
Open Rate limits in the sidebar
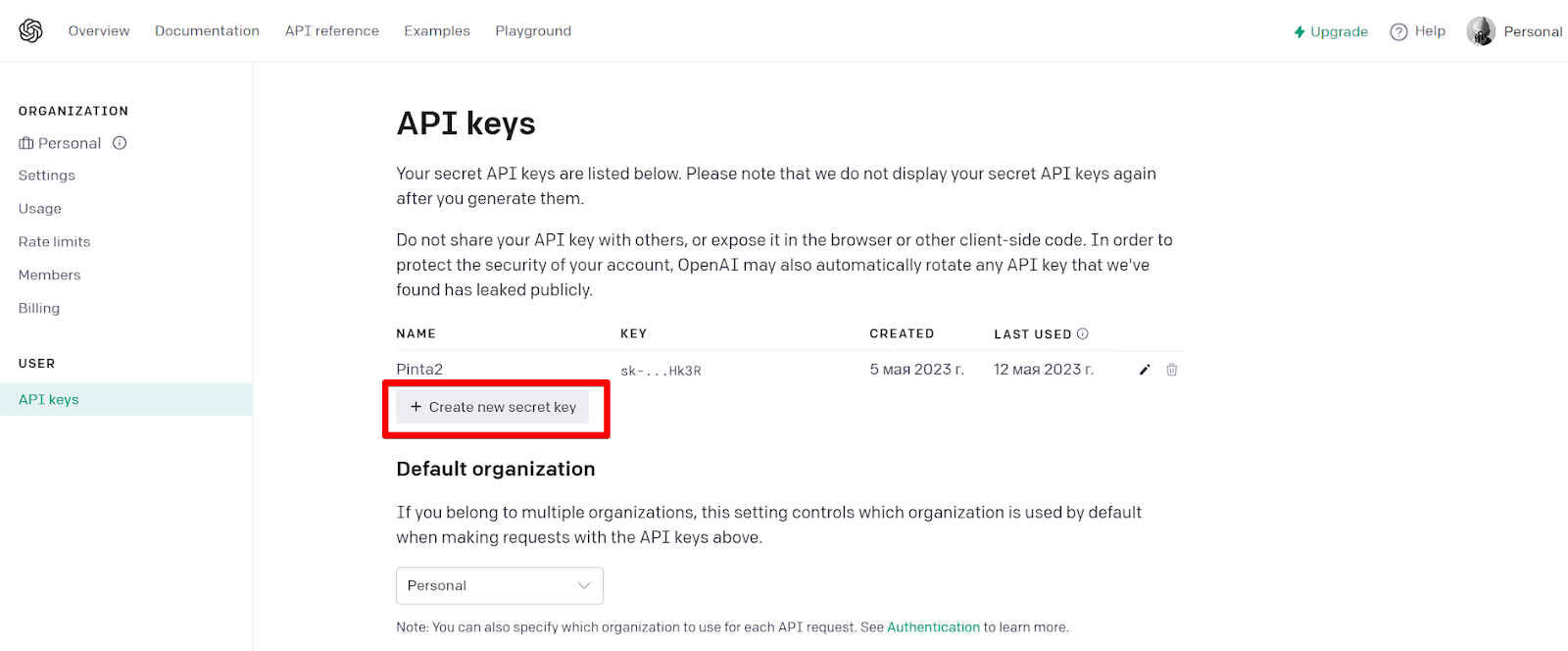point(55,242)
